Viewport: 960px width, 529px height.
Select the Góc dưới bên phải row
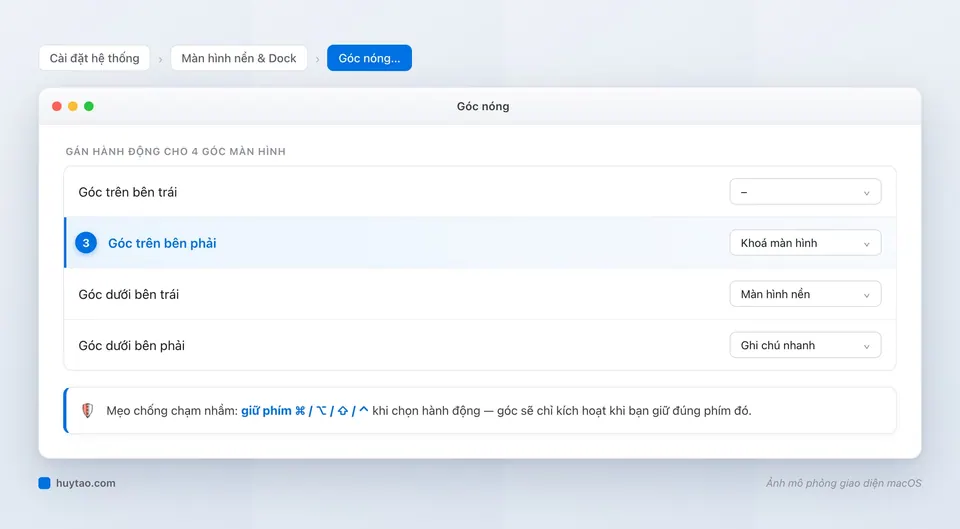480,345
